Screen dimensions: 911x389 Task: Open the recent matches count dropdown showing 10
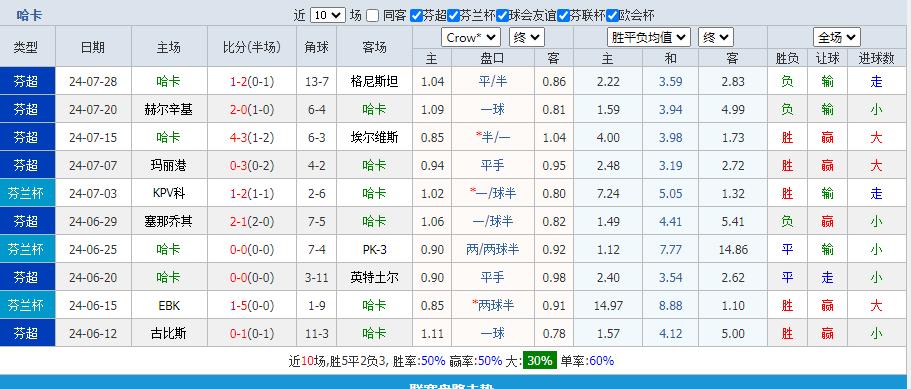(328, 16)
